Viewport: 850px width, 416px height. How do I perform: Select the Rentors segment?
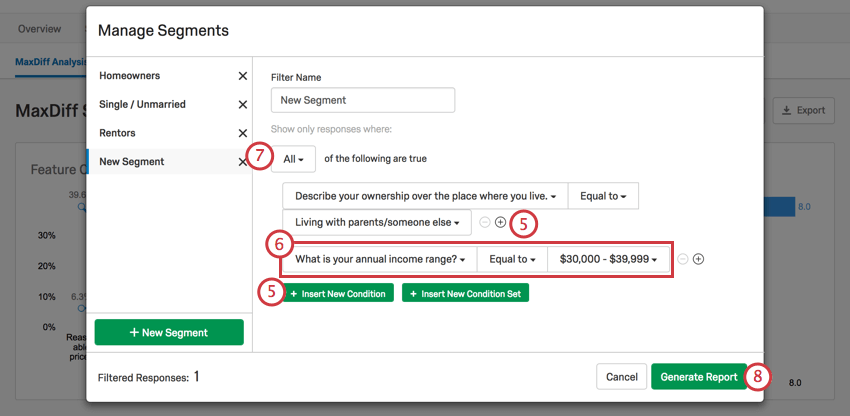(x=117, y=133)
